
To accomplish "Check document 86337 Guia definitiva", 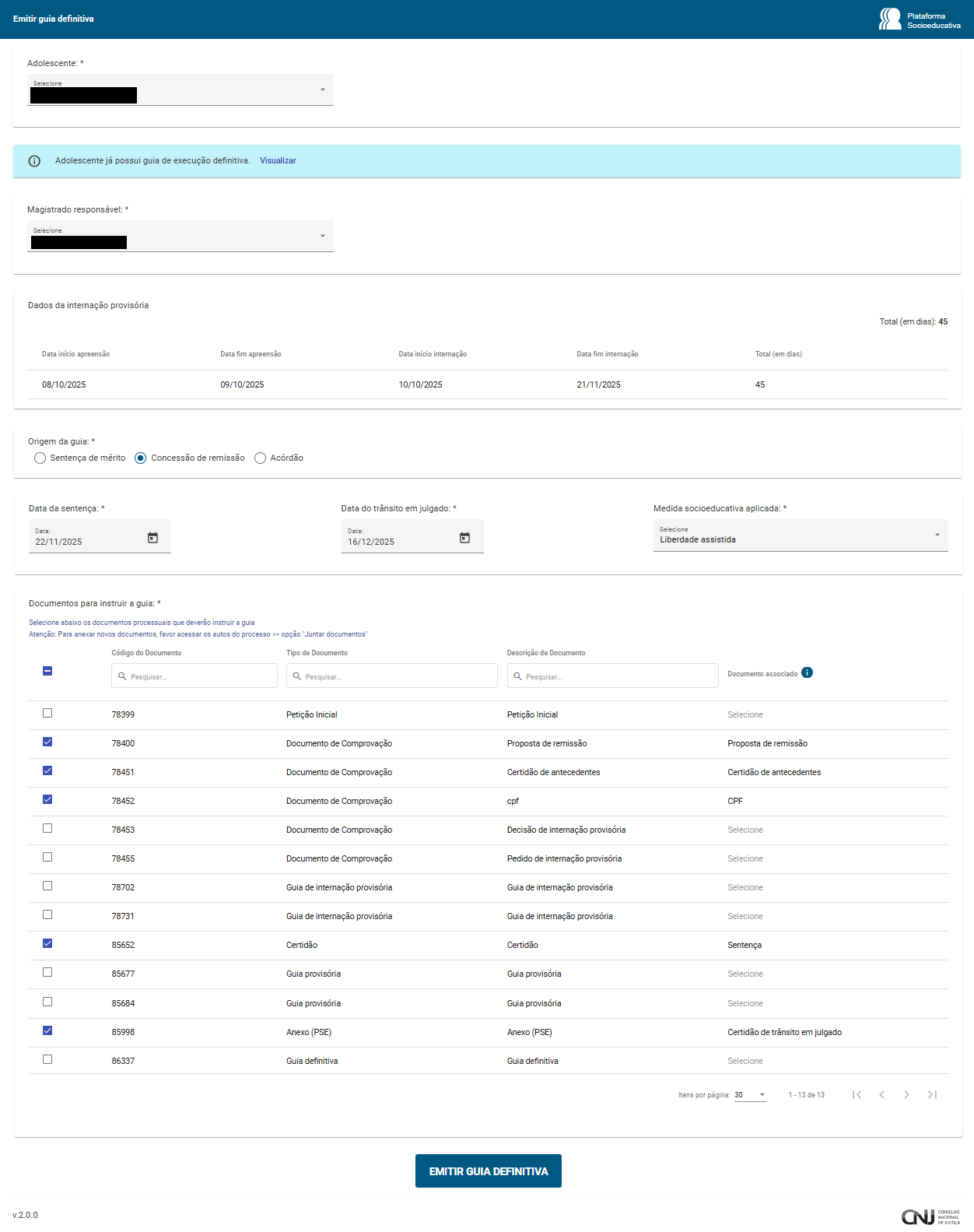I will (x=47, y=1059).
